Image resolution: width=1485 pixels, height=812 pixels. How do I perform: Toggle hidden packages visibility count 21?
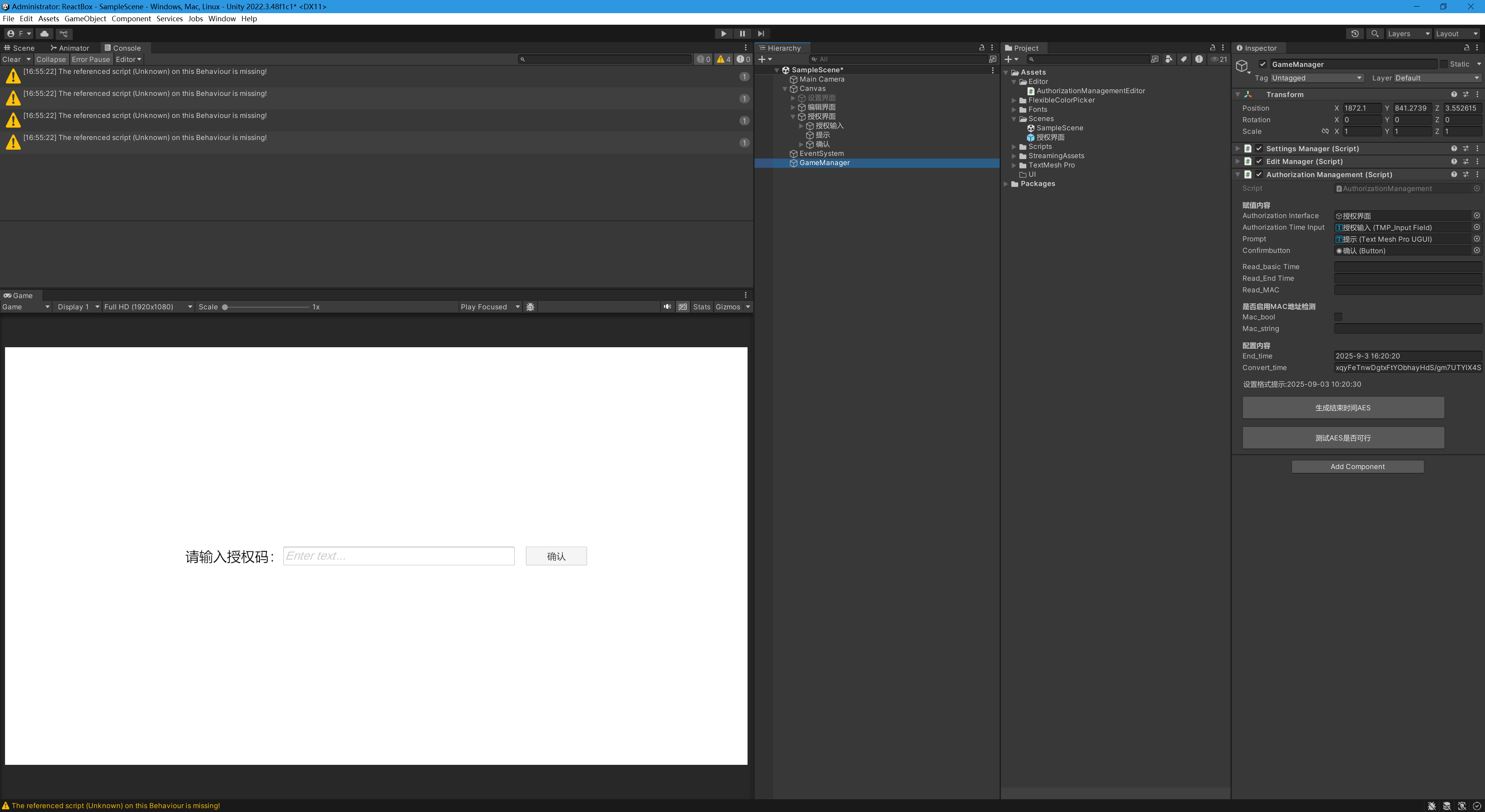coord(1219,60)
